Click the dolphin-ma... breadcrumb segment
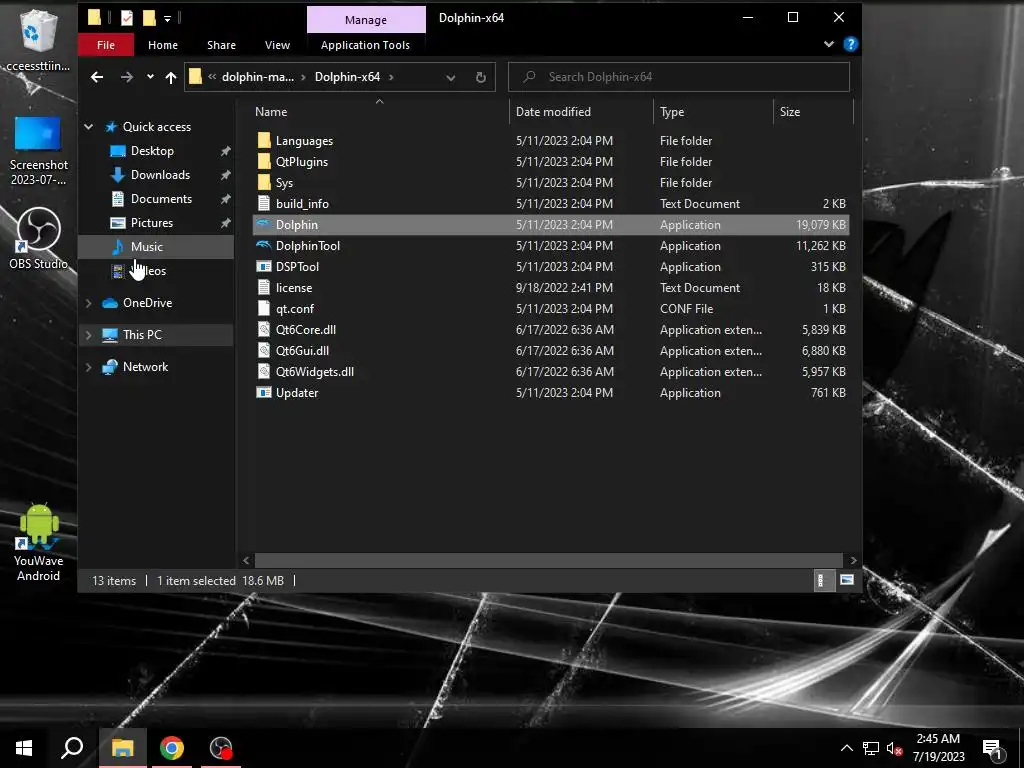Viewport: 1024px width, 768px height. (x=258, y=77)
